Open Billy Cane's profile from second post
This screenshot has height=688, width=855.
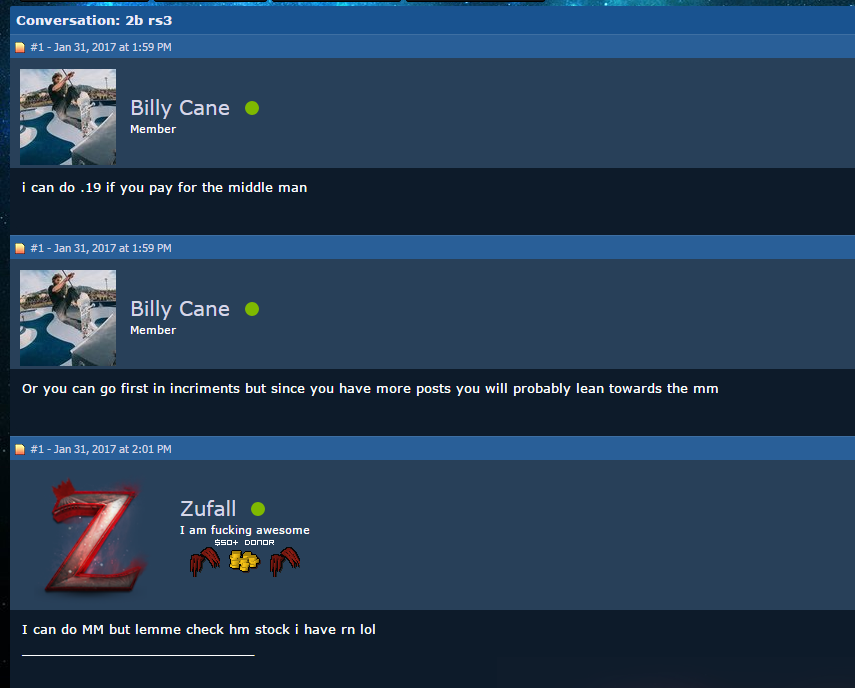[x=180, y=309]
